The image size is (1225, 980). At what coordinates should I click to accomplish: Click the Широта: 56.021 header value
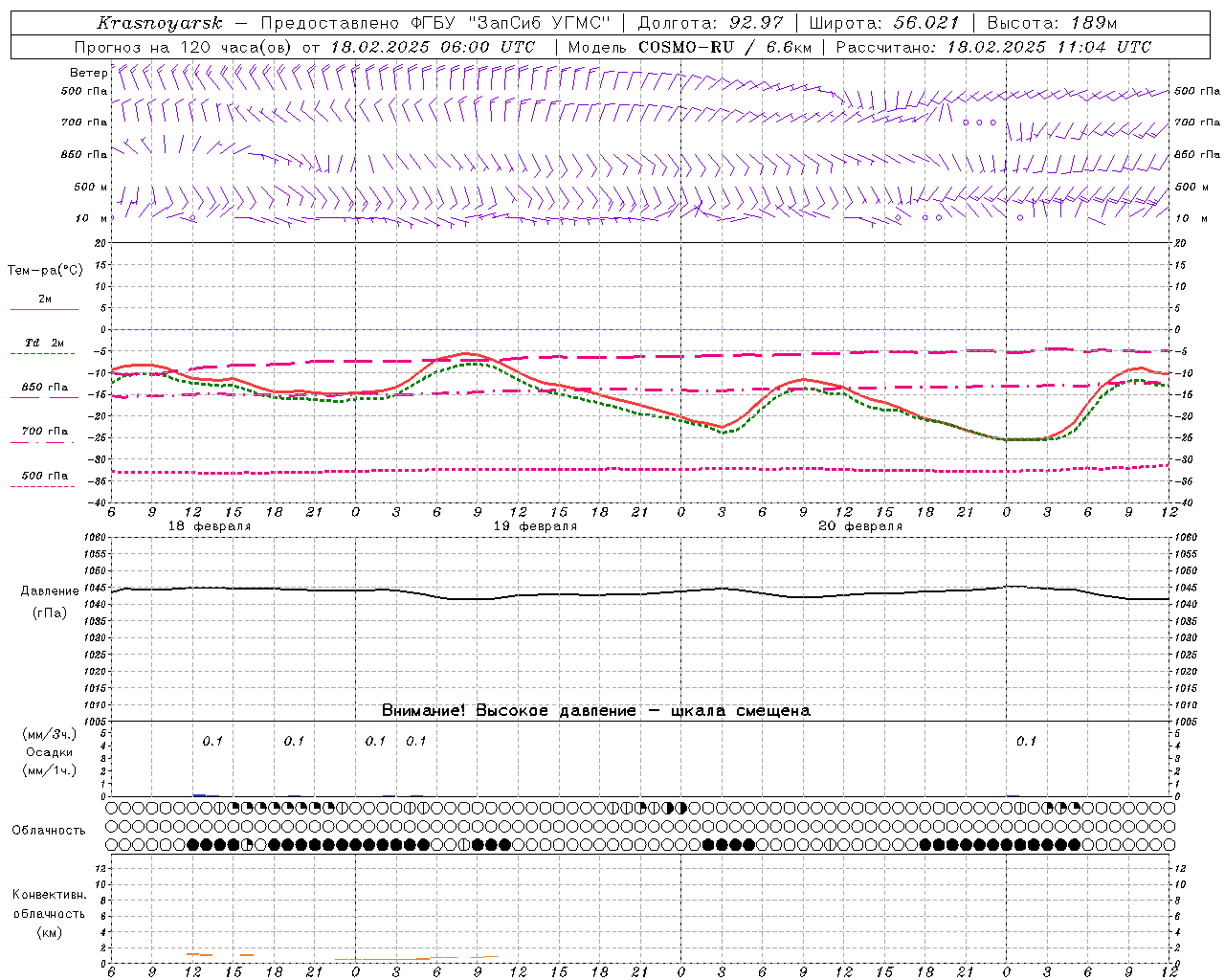(884, 23)
